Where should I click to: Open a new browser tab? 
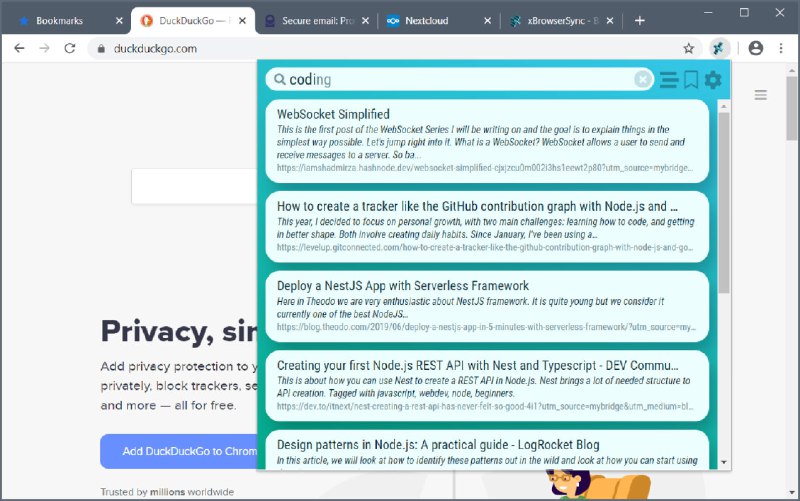pos(640,21)
